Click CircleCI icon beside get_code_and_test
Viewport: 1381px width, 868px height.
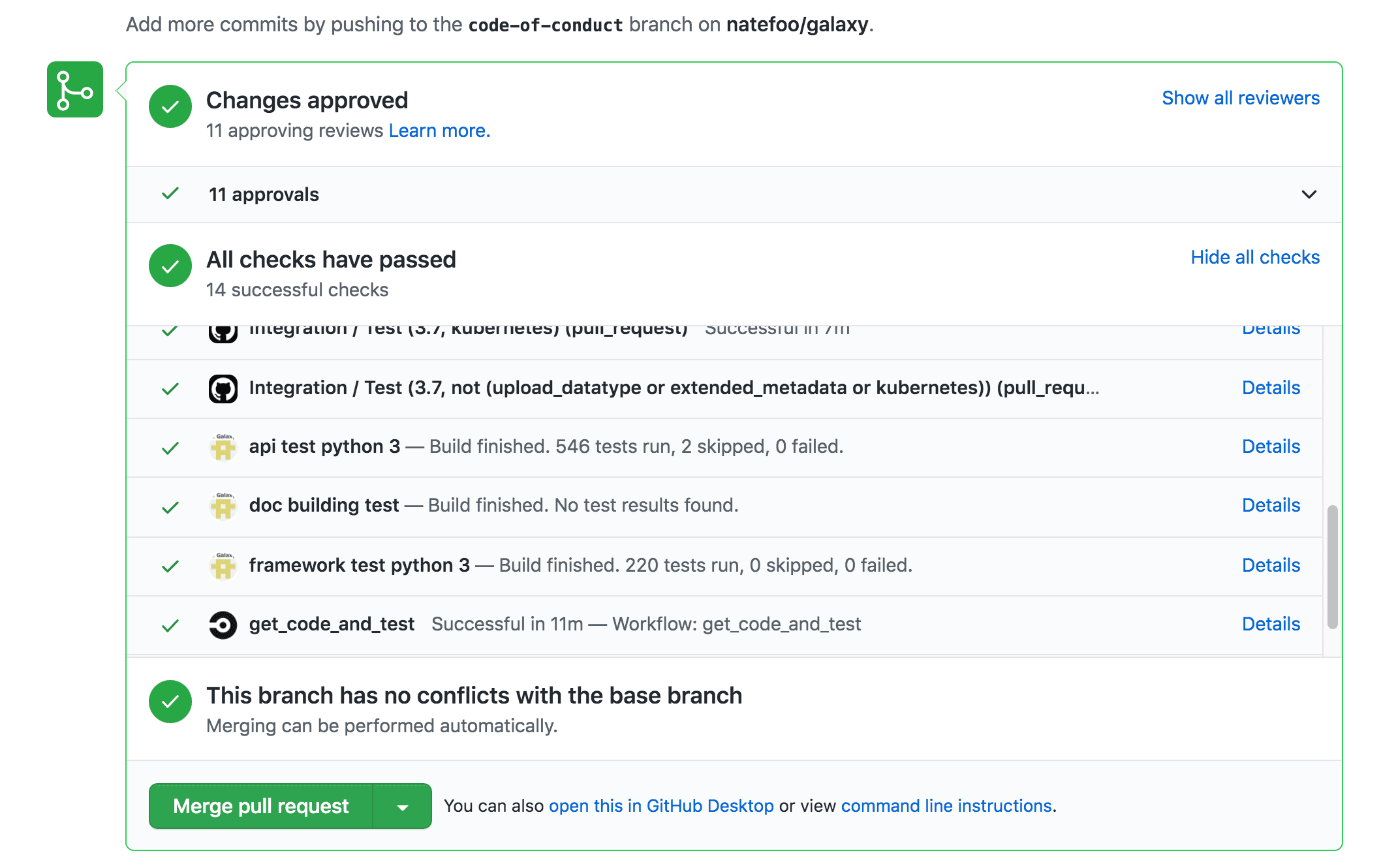click(223, 625)
